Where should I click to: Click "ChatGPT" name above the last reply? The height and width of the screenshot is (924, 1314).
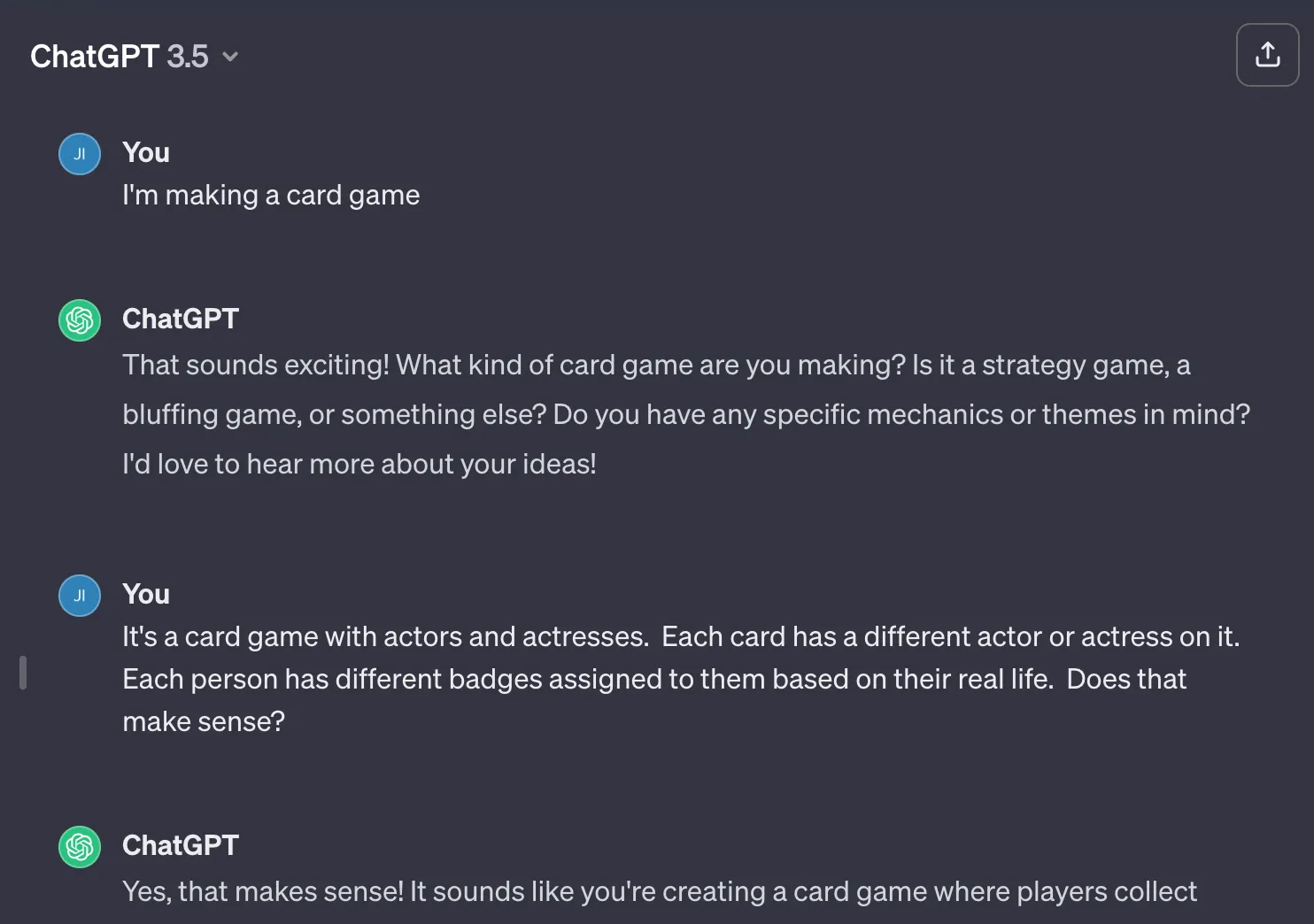click(x=181, y=845)
